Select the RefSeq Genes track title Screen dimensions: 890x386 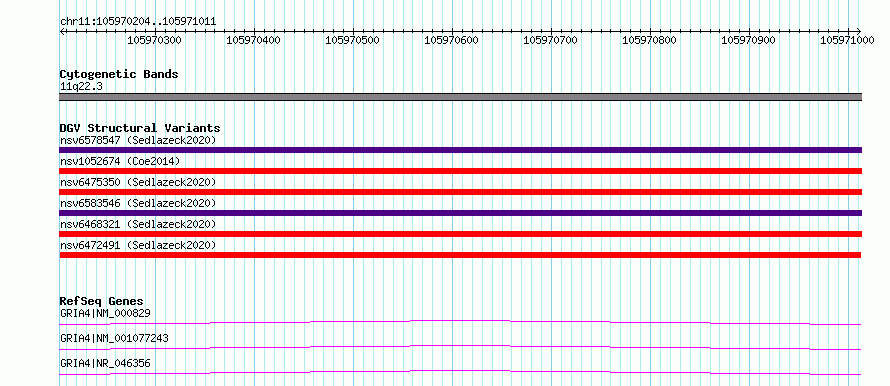tap(102, 301)
